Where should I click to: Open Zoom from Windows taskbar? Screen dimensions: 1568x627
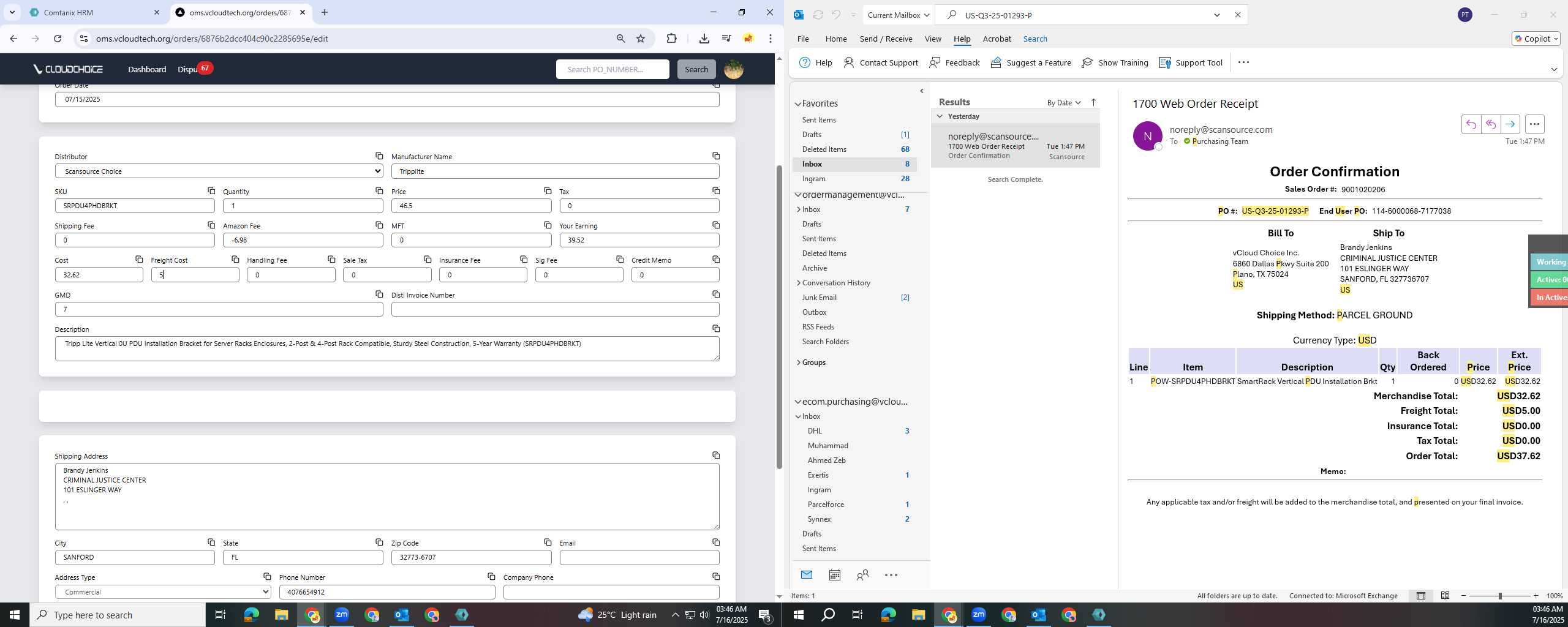tap(342, 615)
